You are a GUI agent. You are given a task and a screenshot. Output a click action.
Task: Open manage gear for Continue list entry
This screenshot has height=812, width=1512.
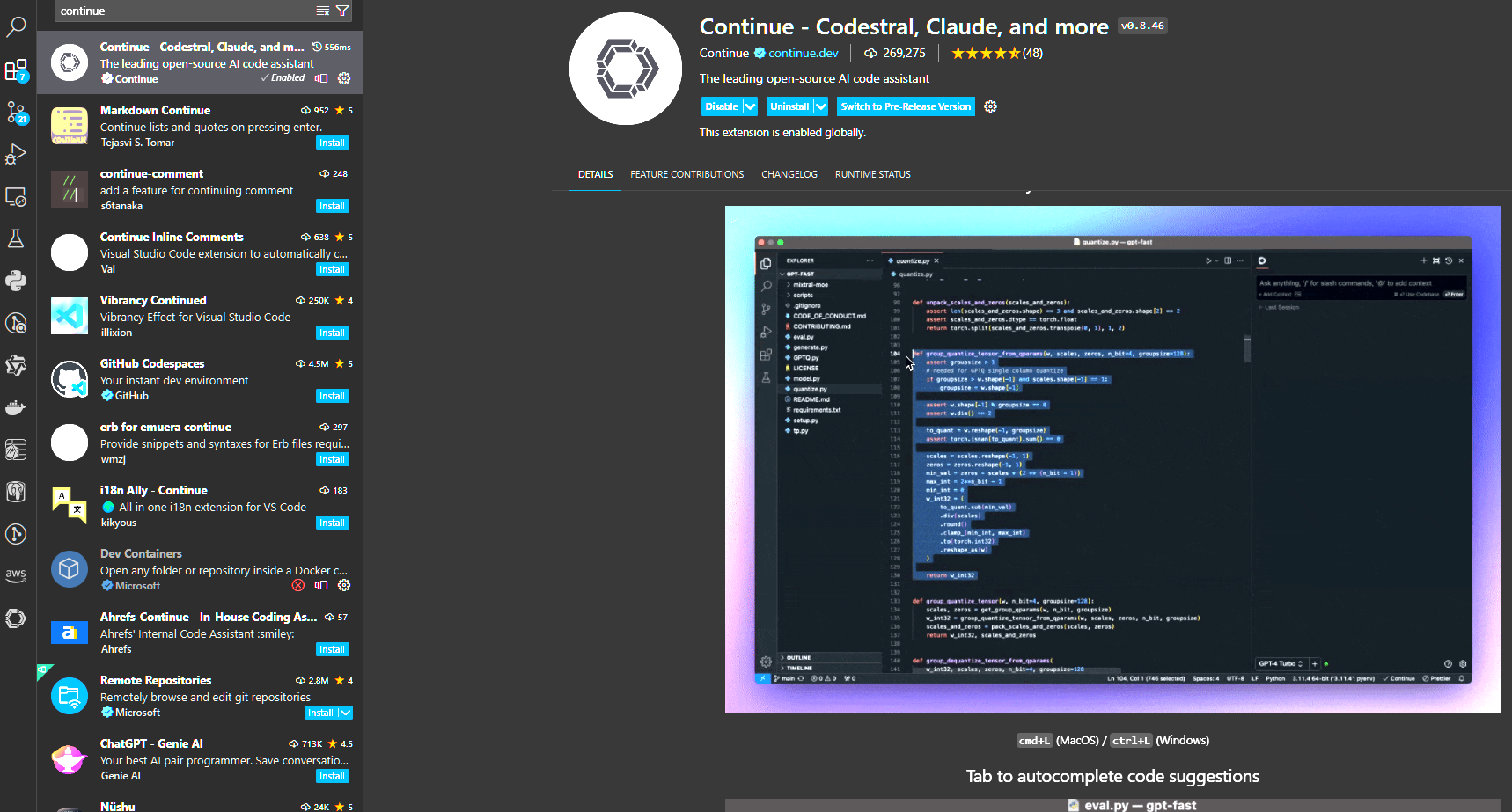[344, 78]
